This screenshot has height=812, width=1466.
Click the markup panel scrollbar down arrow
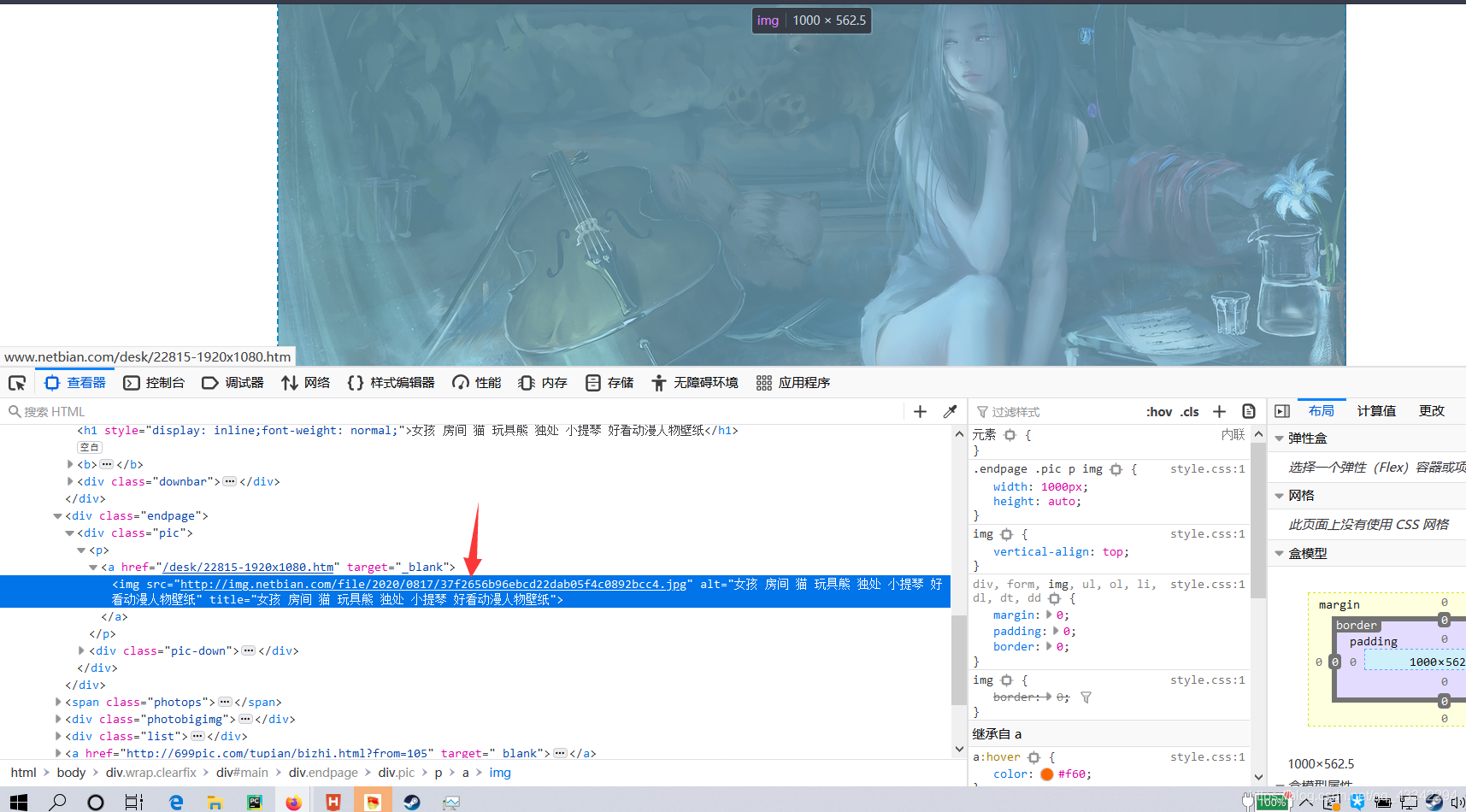pos(959,750)
